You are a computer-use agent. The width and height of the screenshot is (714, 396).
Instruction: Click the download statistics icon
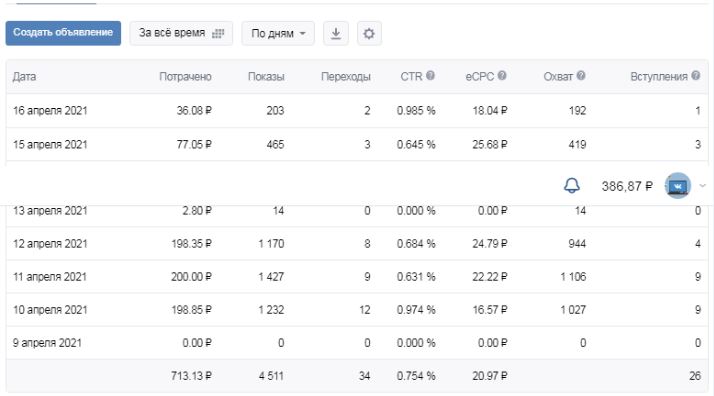[336, 33]
